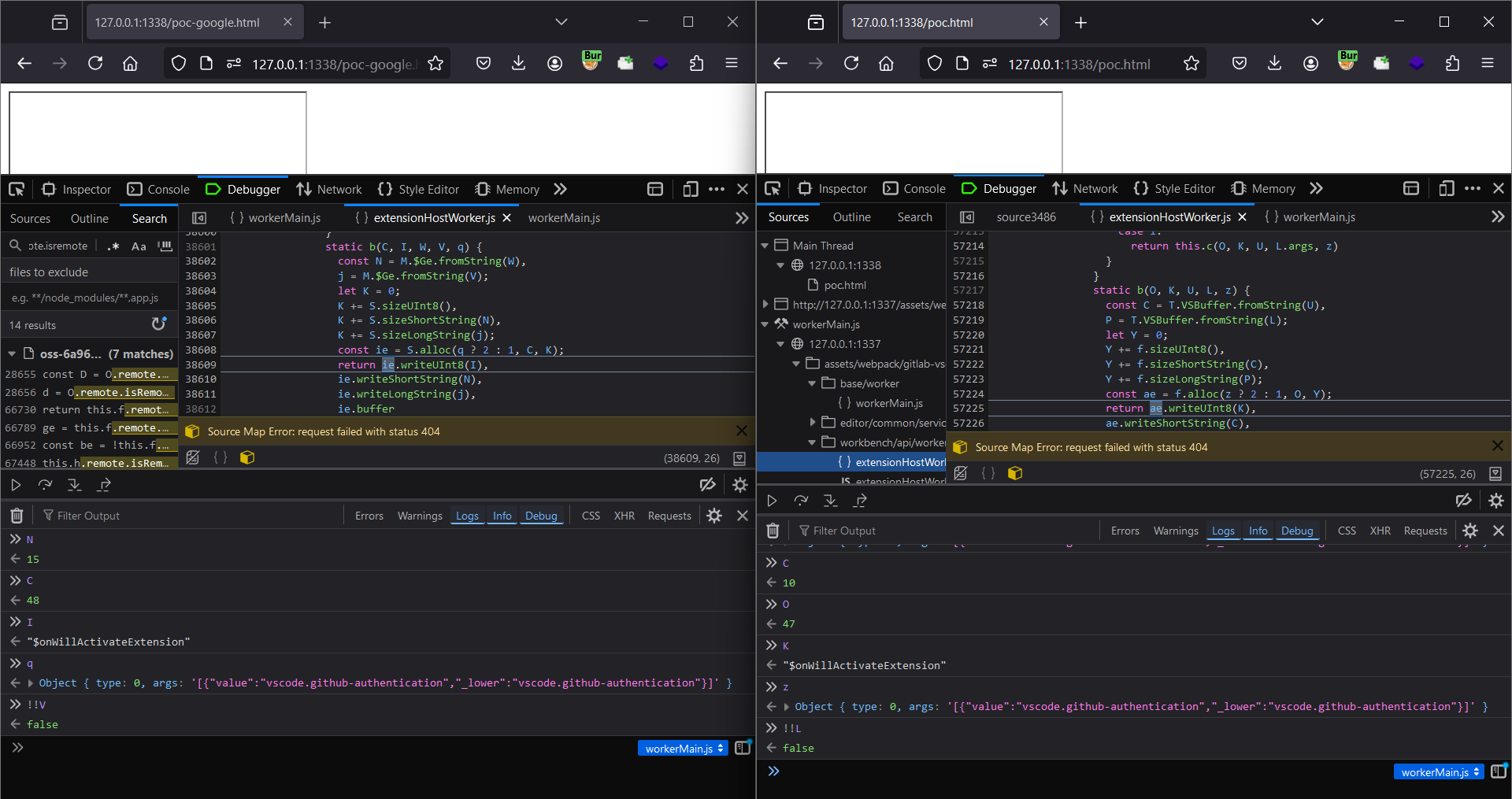Toggle the CSS filter in the right console
The width and height of the screenshot is (1512, 799).
pyautogui.click(x=1347, y=531)
